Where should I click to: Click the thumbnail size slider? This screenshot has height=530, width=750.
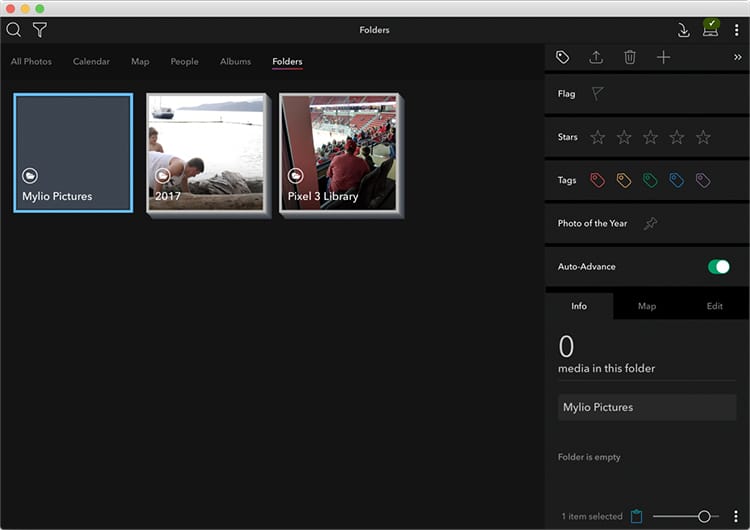684,516
